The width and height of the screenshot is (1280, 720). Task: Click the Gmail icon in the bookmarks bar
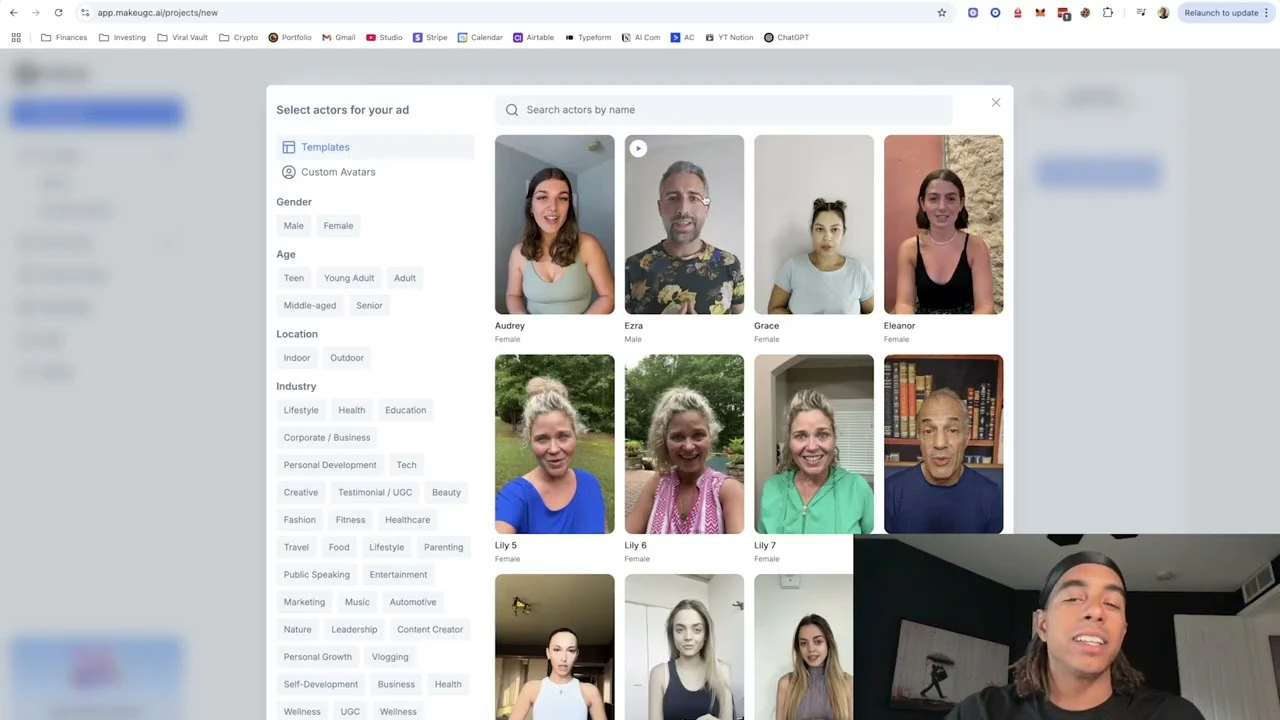point(328,37)
